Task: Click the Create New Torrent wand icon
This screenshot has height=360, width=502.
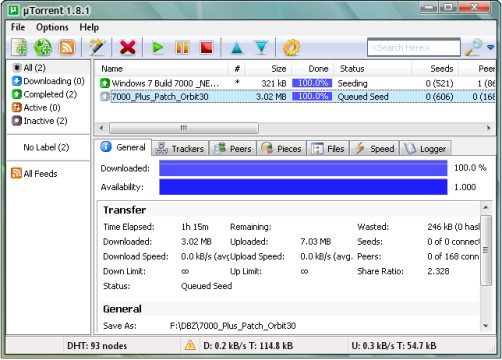Action: pos(97,47)
